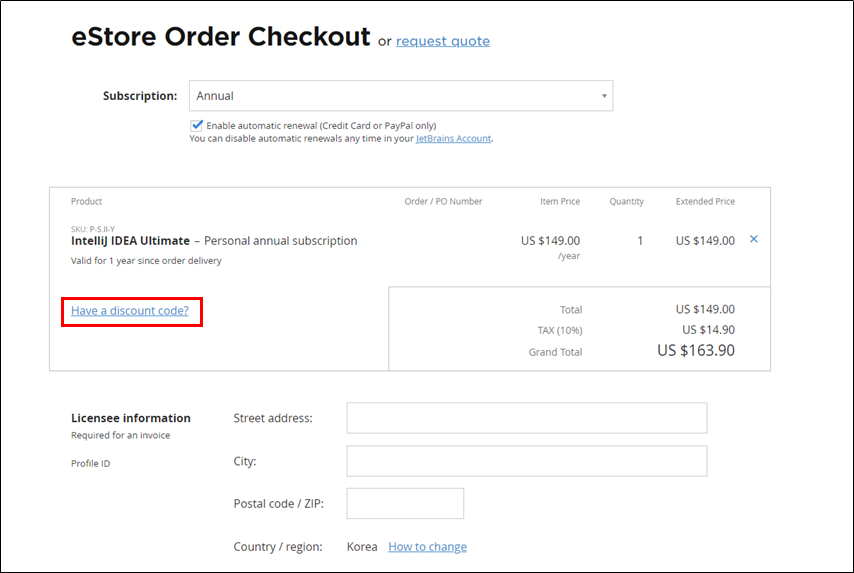Focus the Postal code / ZIP field
The height and width of the screenshot is (573, 854).
coord(405,503)
